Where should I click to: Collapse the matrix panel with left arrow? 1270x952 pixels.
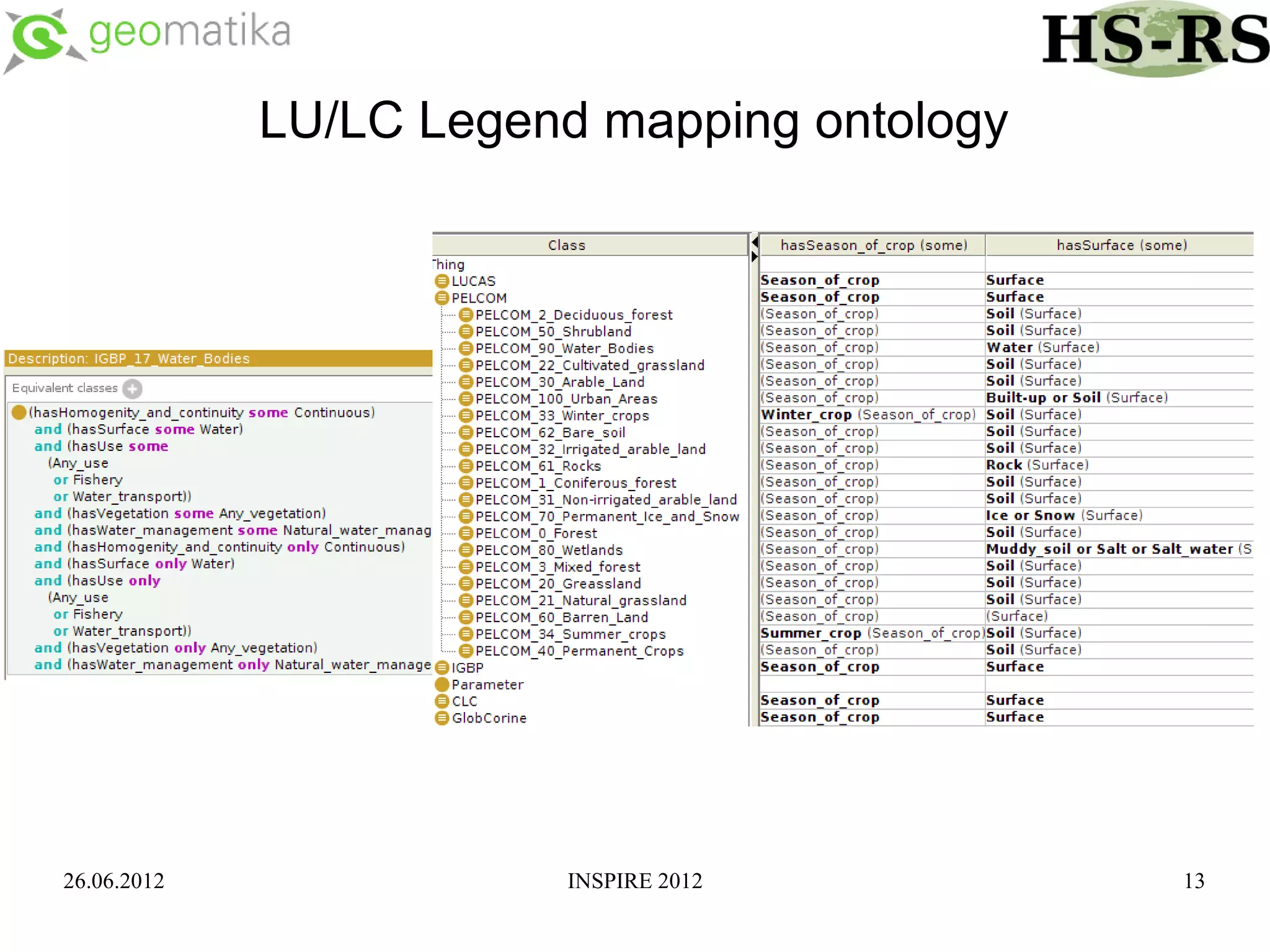tap(755, 242)
